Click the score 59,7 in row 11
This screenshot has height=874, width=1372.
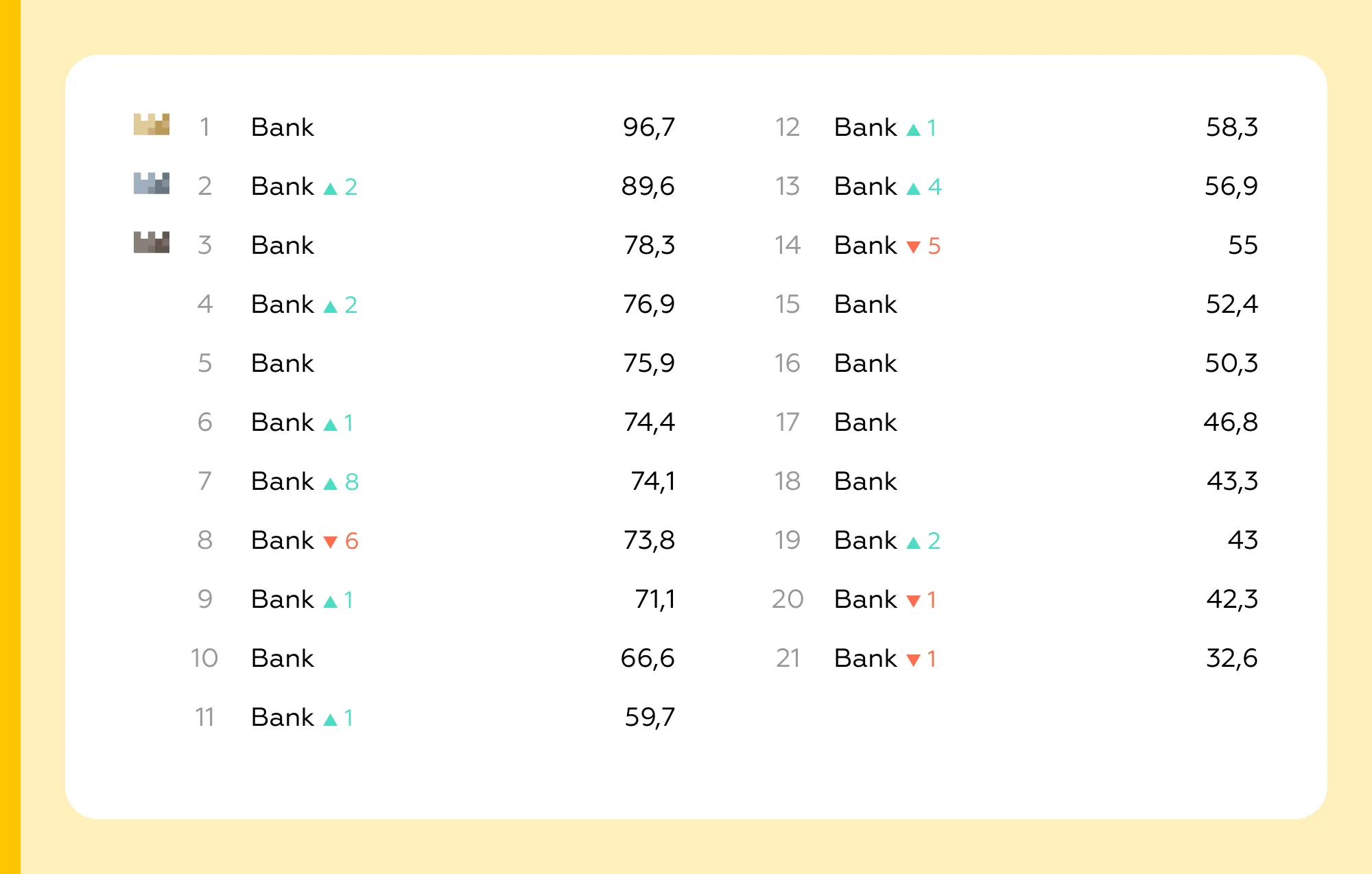(649, 717)
